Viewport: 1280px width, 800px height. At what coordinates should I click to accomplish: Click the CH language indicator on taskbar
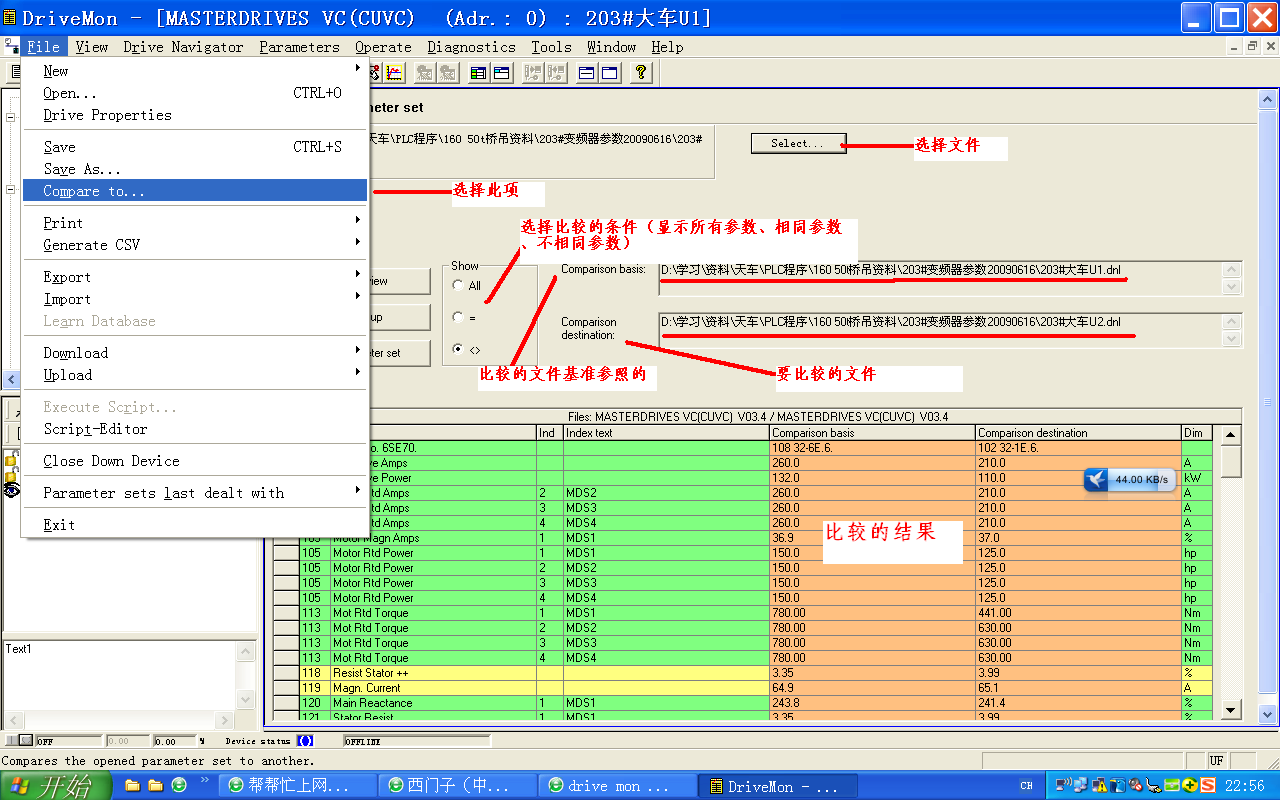point(1027,786)
